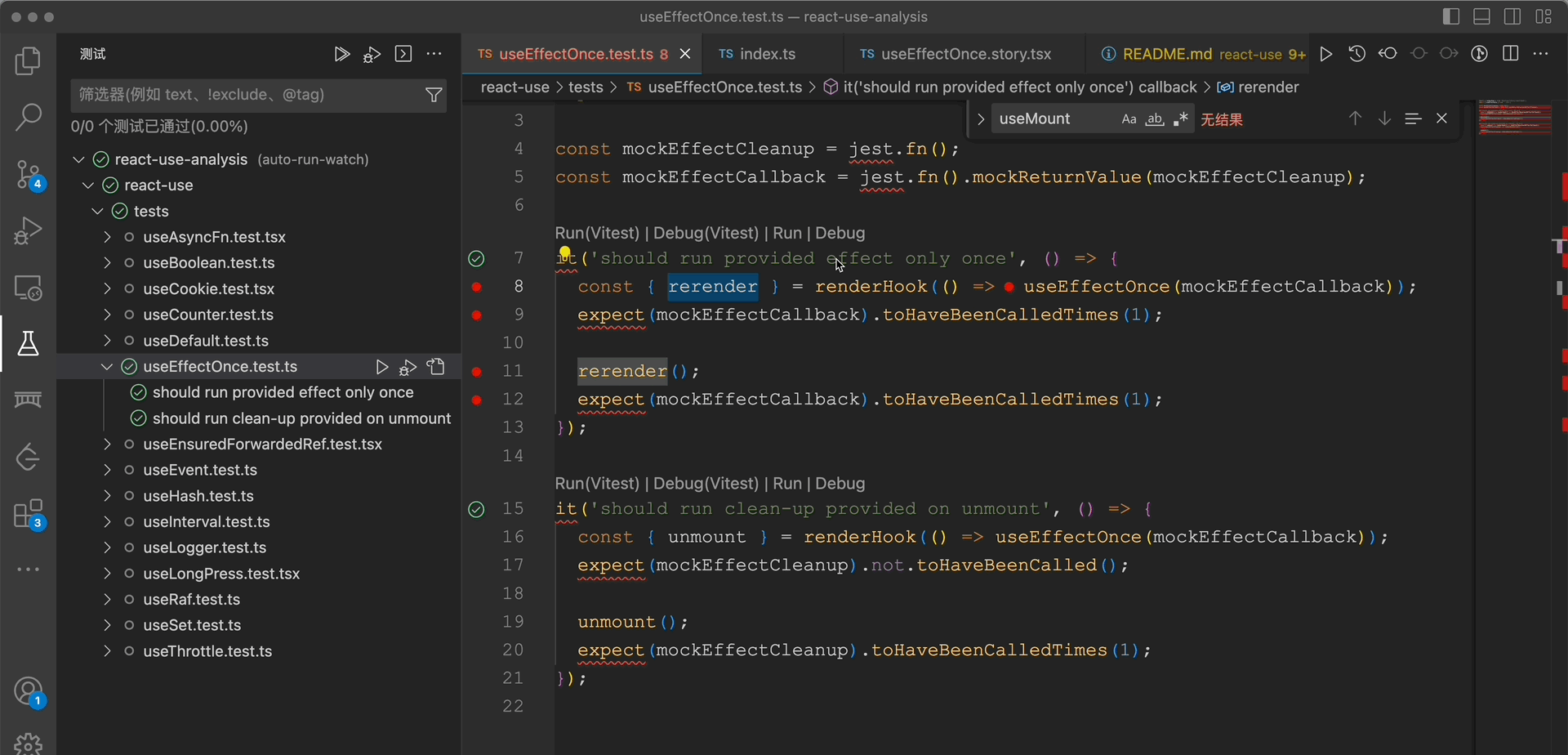Viewport: 1568px width, 755px height.
Task: Remove the breakpoint on line 9
Action: coord(477,315)
